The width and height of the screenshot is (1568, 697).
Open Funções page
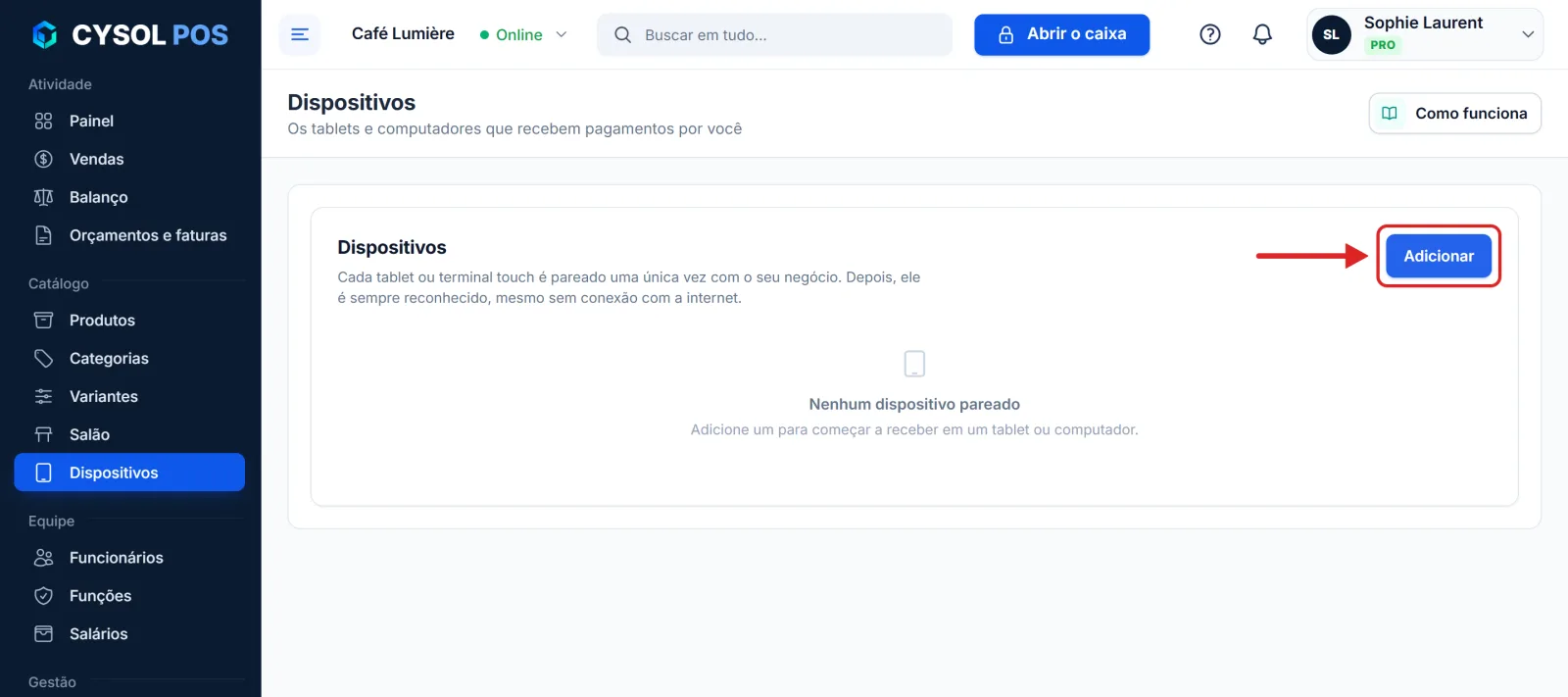(129, 596)
